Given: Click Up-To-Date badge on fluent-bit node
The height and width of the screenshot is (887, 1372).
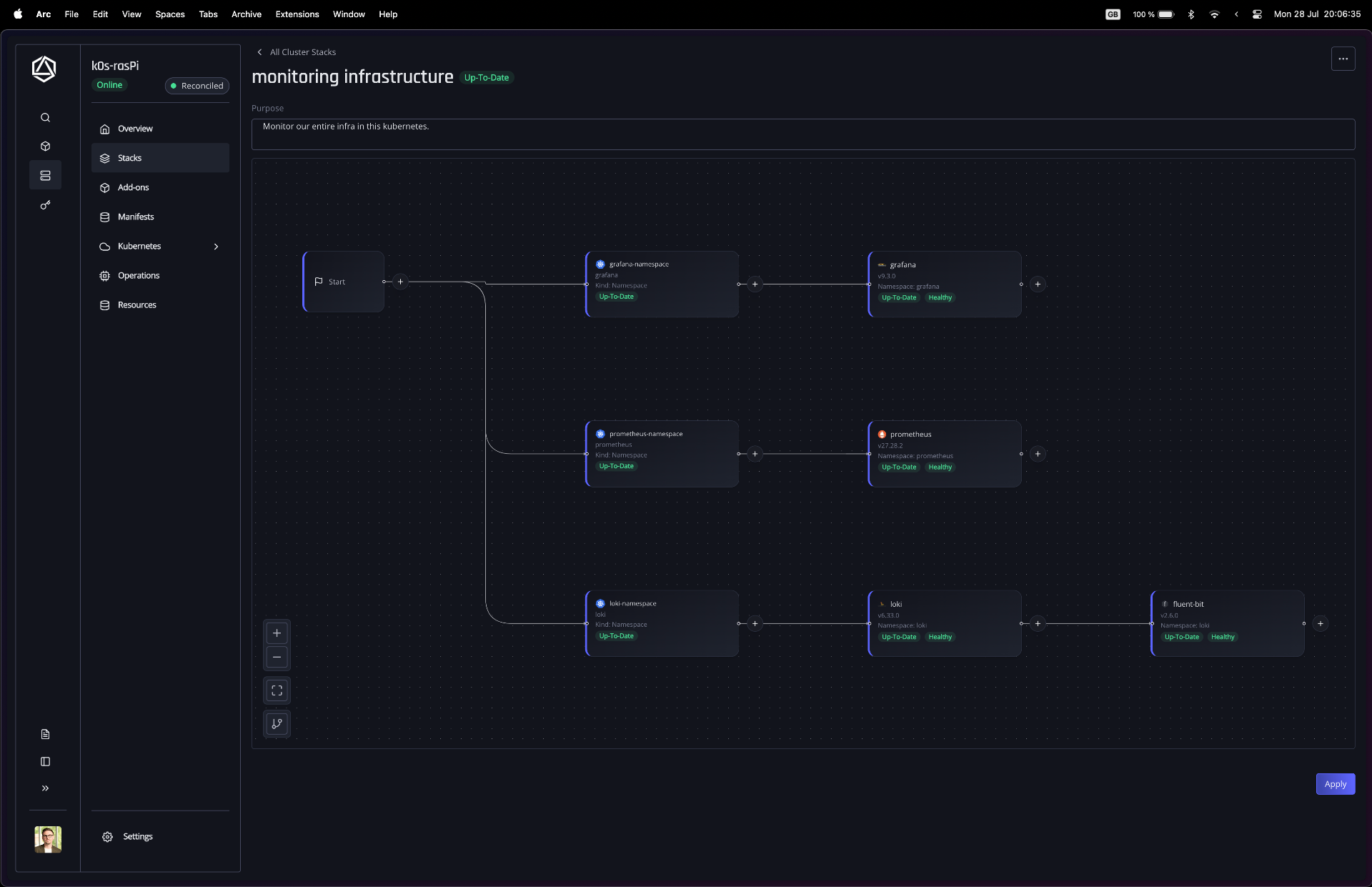Looking at the screenshot, I should (x=1182, y=637).
